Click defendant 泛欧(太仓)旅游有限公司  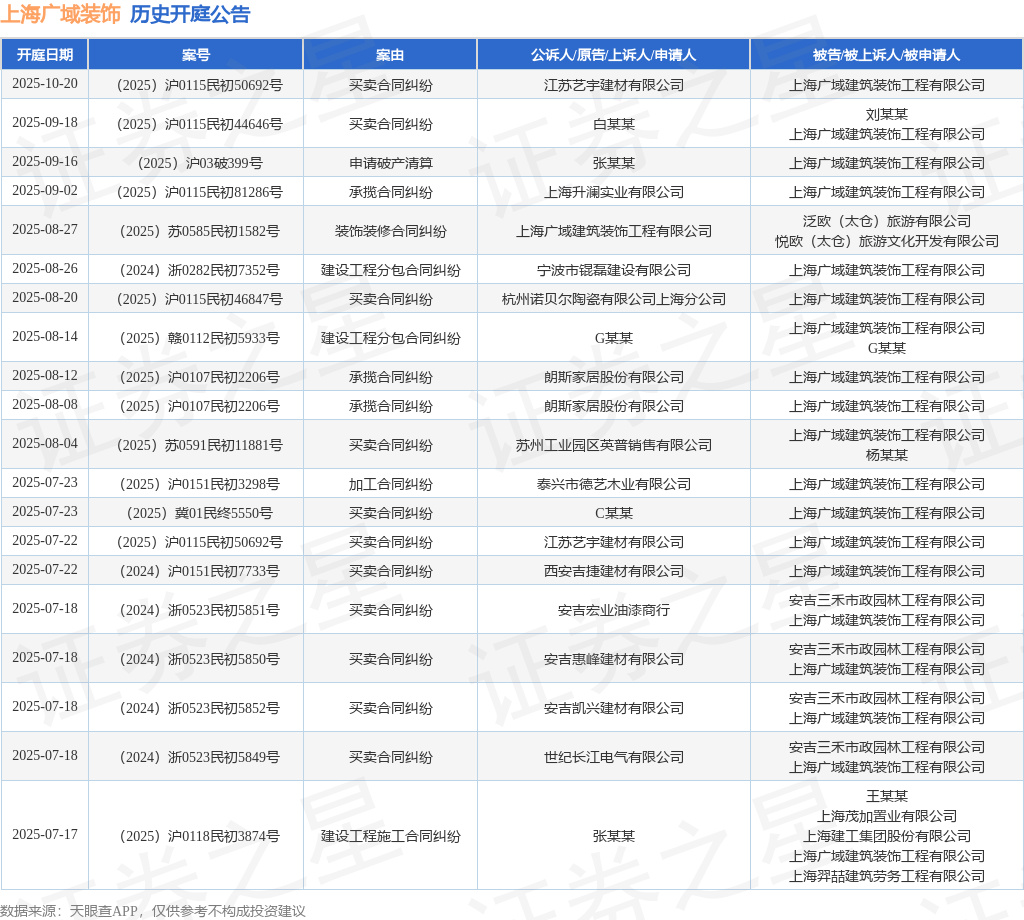(x=887, y=221)
